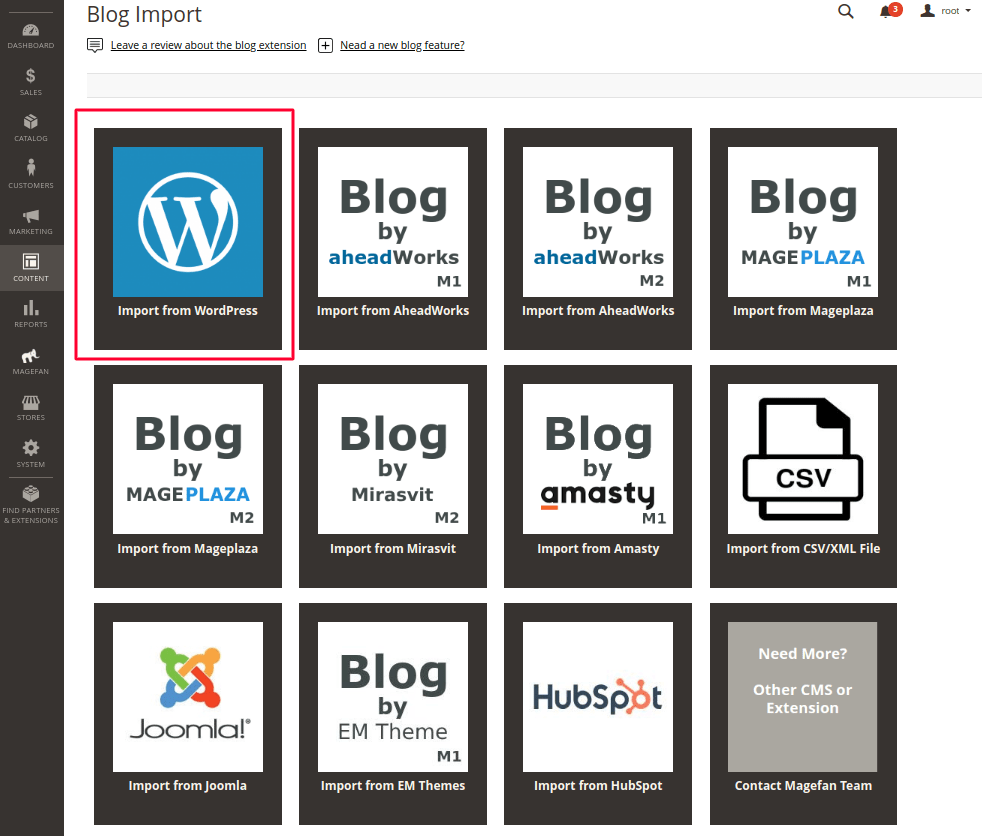Click Contact Magefan Team card
The image size is (1000, 836).
803,713
